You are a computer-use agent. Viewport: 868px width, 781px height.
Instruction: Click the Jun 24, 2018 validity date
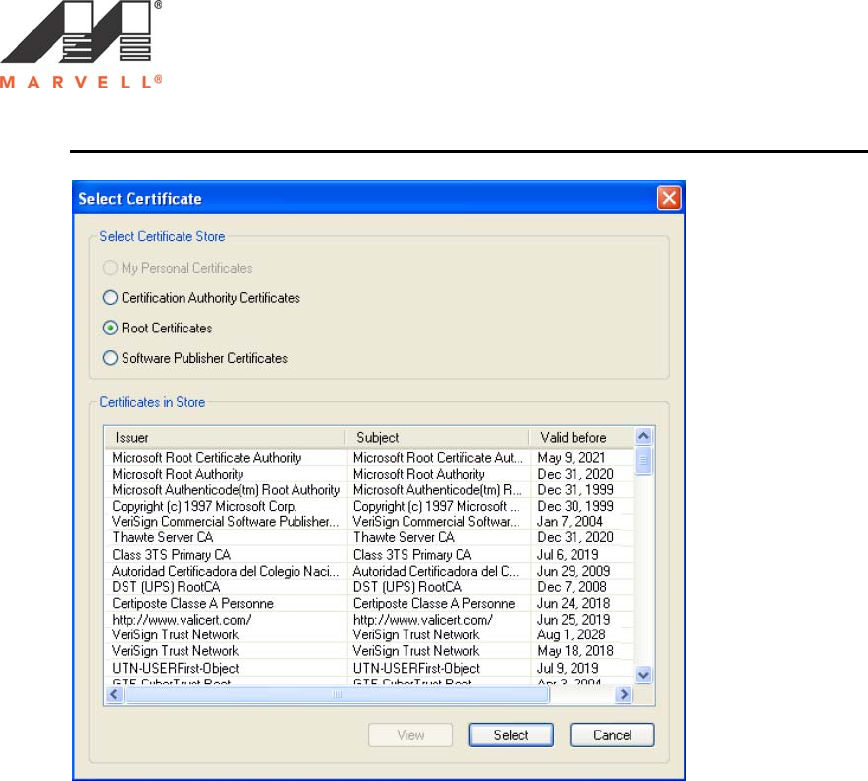point(574,603)
